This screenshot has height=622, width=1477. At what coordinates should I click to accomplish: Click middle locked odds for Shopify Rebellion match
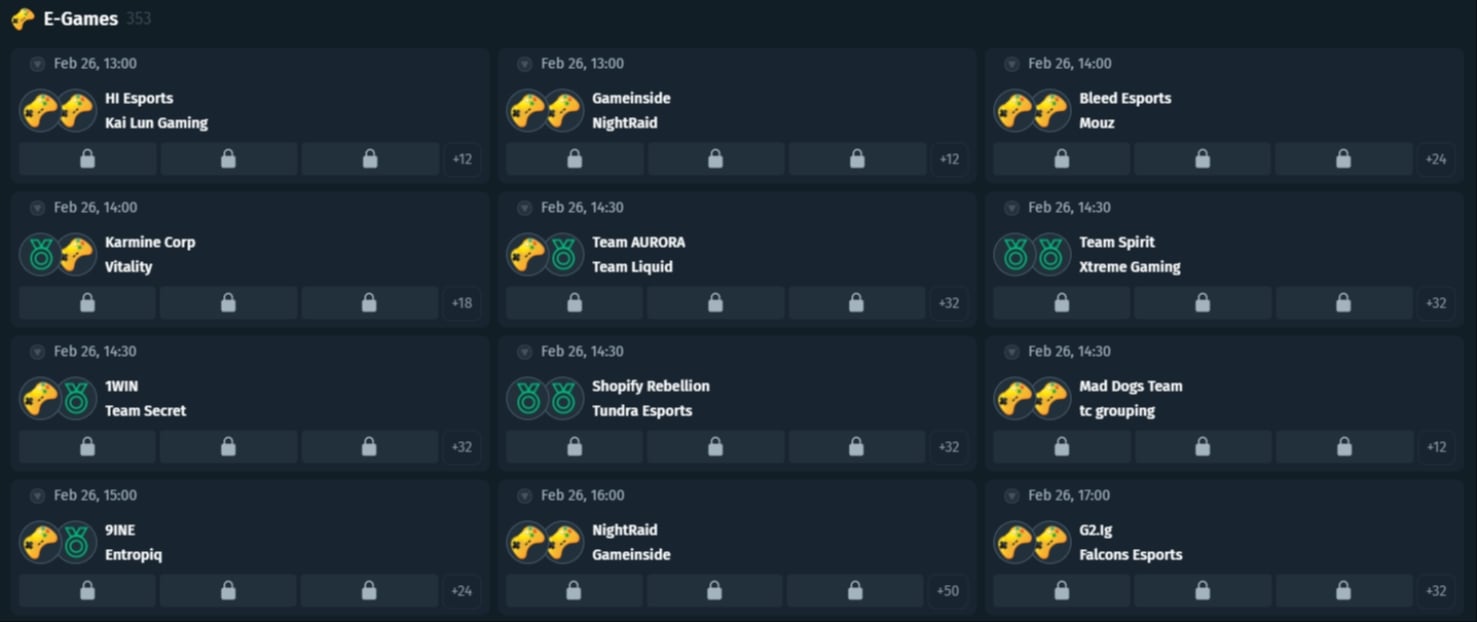click(x=716, y=447)
